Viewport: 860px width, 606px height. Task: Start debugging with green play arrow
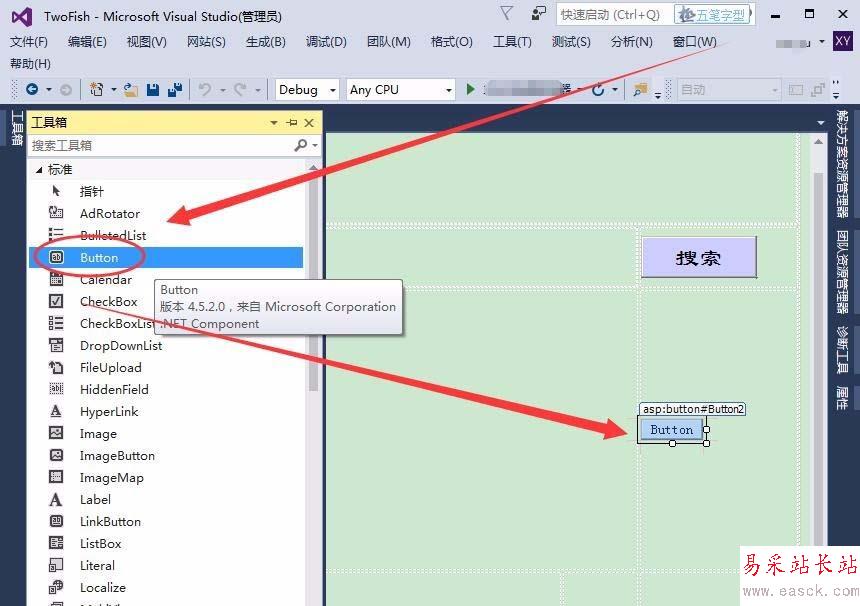[x=470, y=89]
